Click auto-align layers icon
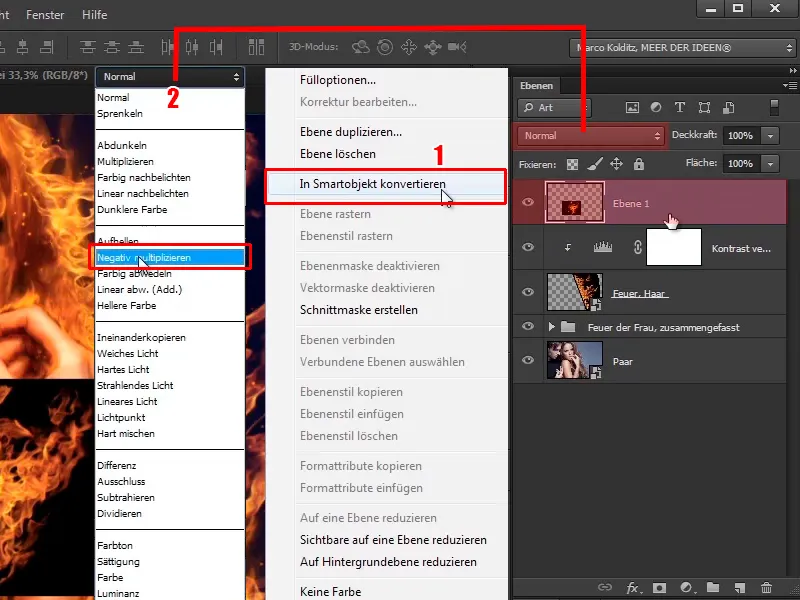 pos(256,47)
